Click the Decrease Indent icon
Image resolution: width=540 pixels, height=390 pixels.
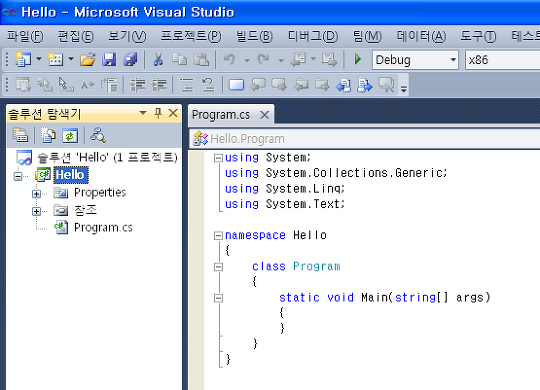[x=137, y=85]
